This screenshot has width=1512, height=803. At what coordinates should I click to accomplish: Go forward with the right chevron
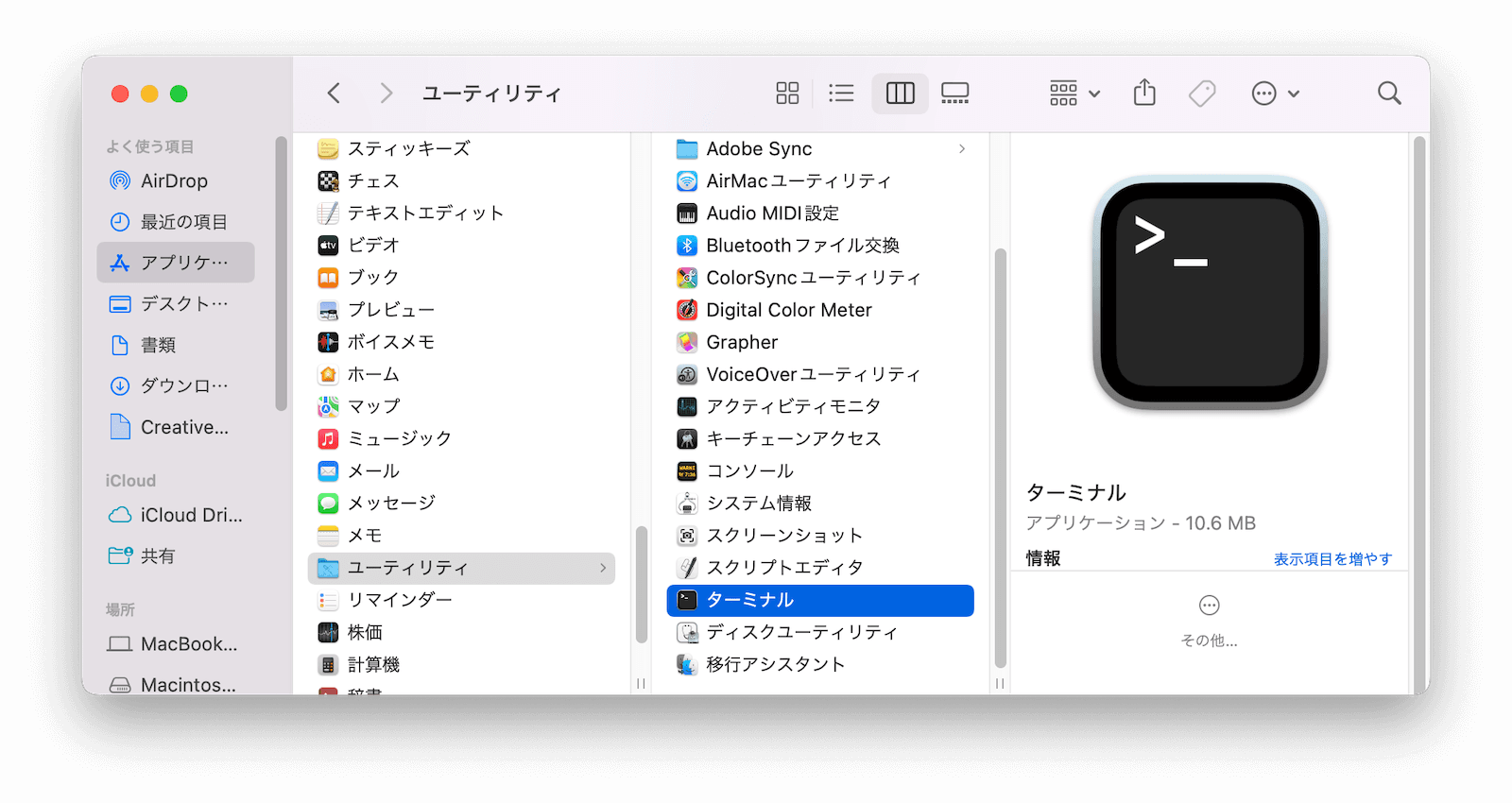pyautogui.click(x=386, y=93)
